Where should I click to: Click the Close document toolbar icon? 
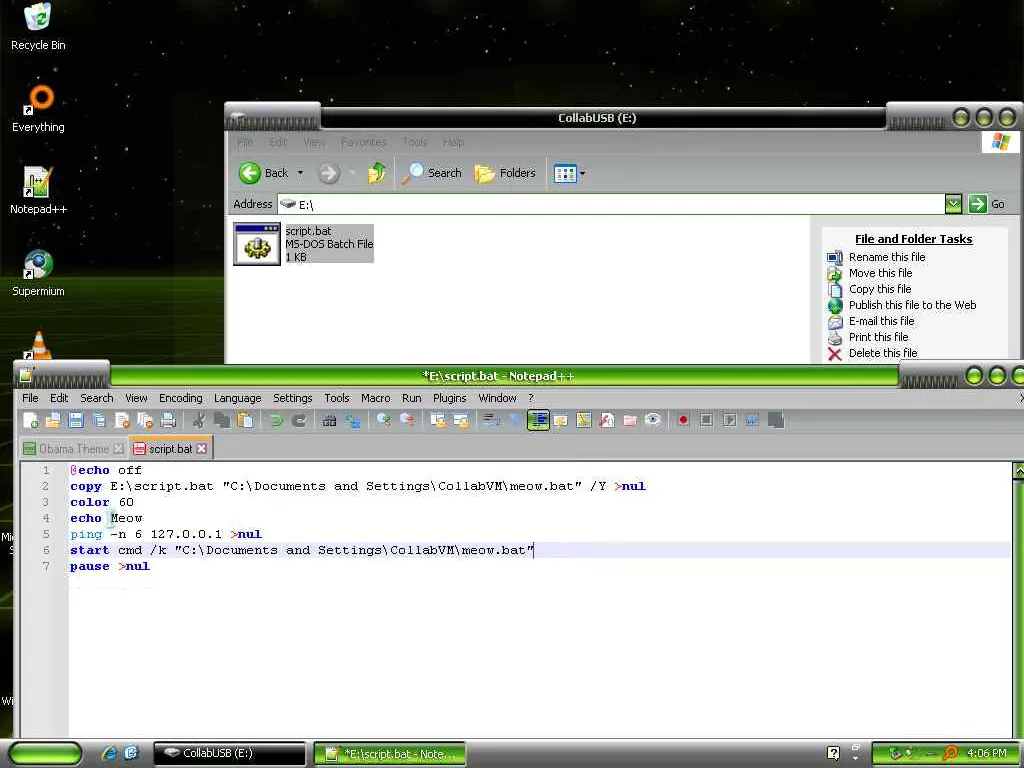(x=122, y=421)
